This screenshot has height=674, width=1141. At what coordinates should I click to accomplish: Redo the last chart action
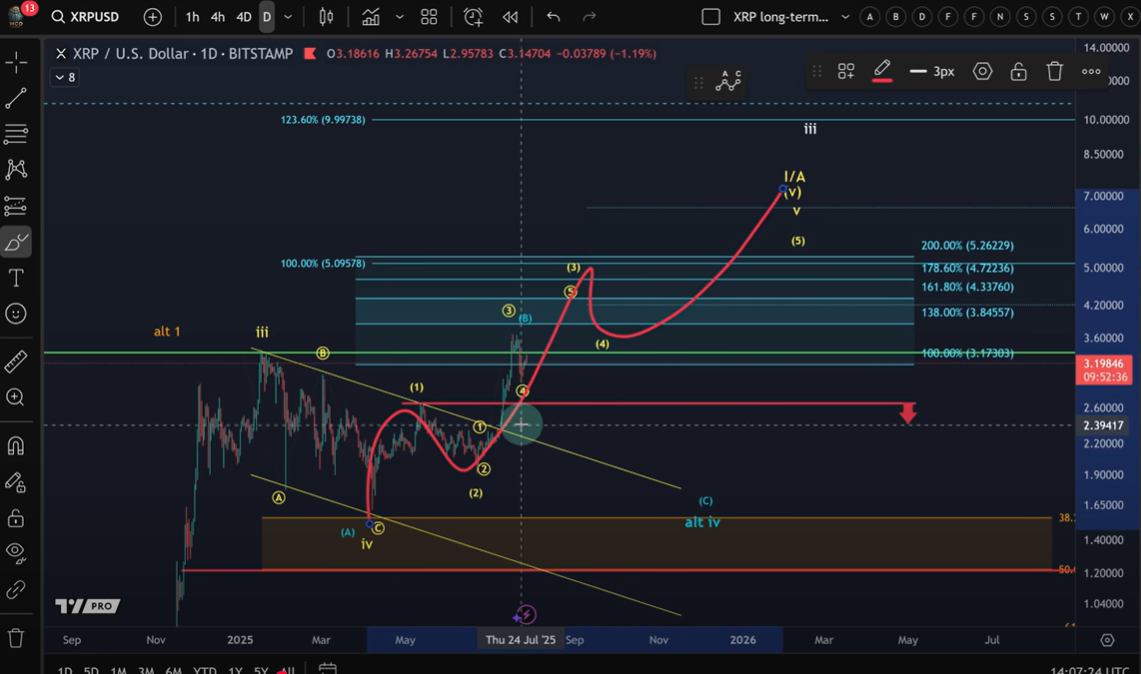(x=589, y=17)
